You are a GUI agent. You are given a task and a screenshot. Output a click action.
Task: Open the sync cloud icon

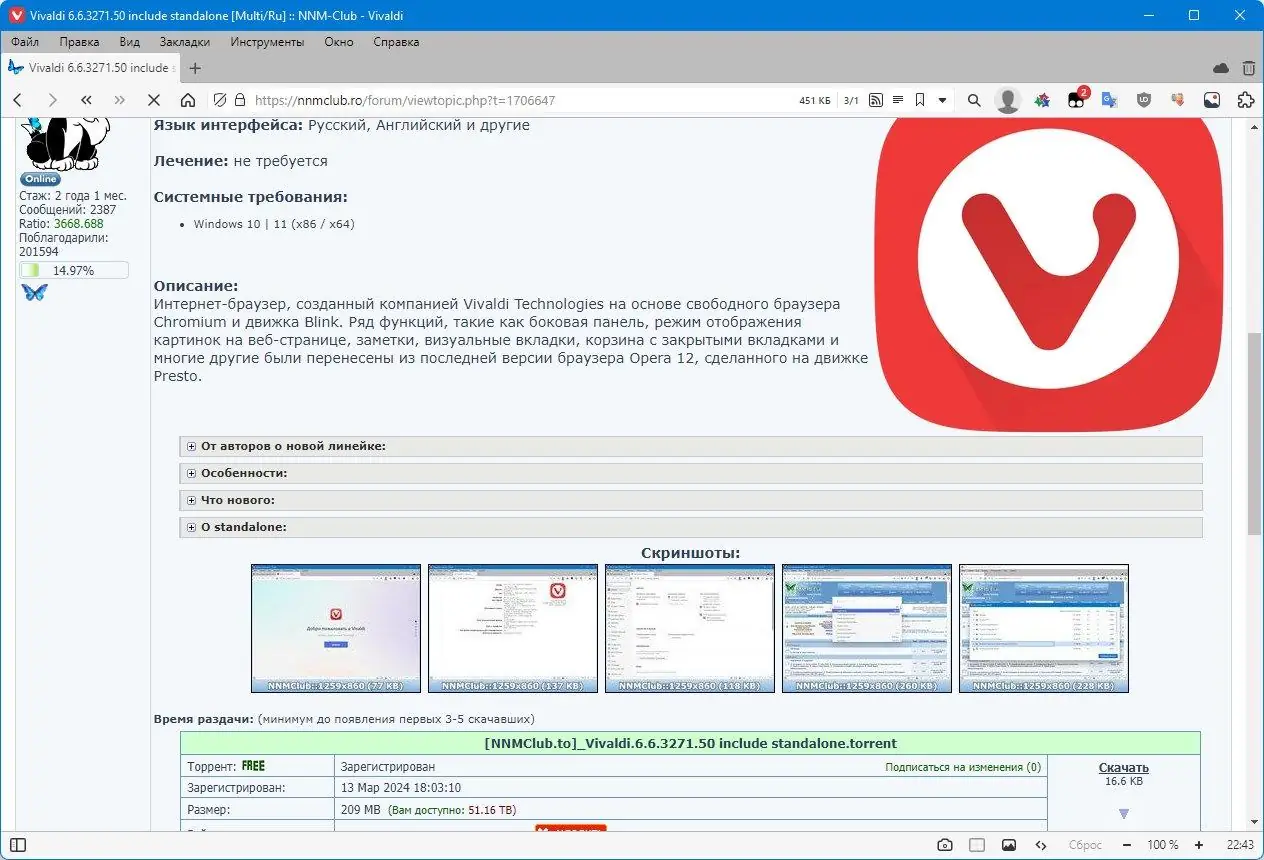[x=1220, y=68]
